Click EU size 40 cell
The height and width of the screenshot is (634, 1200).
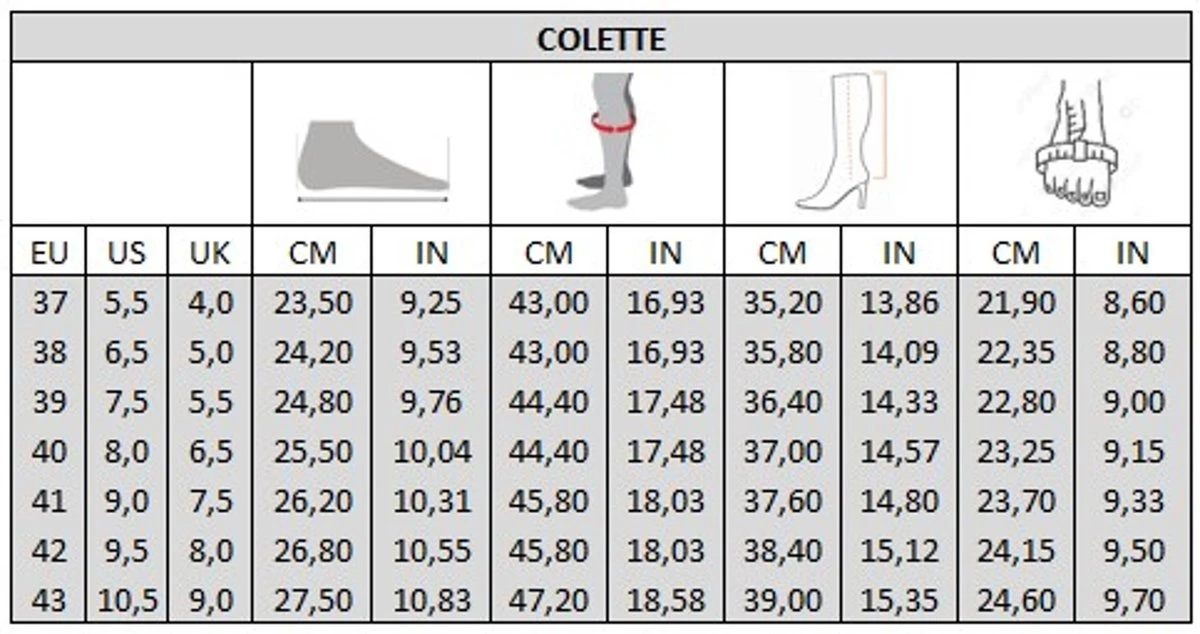[49, 452]
